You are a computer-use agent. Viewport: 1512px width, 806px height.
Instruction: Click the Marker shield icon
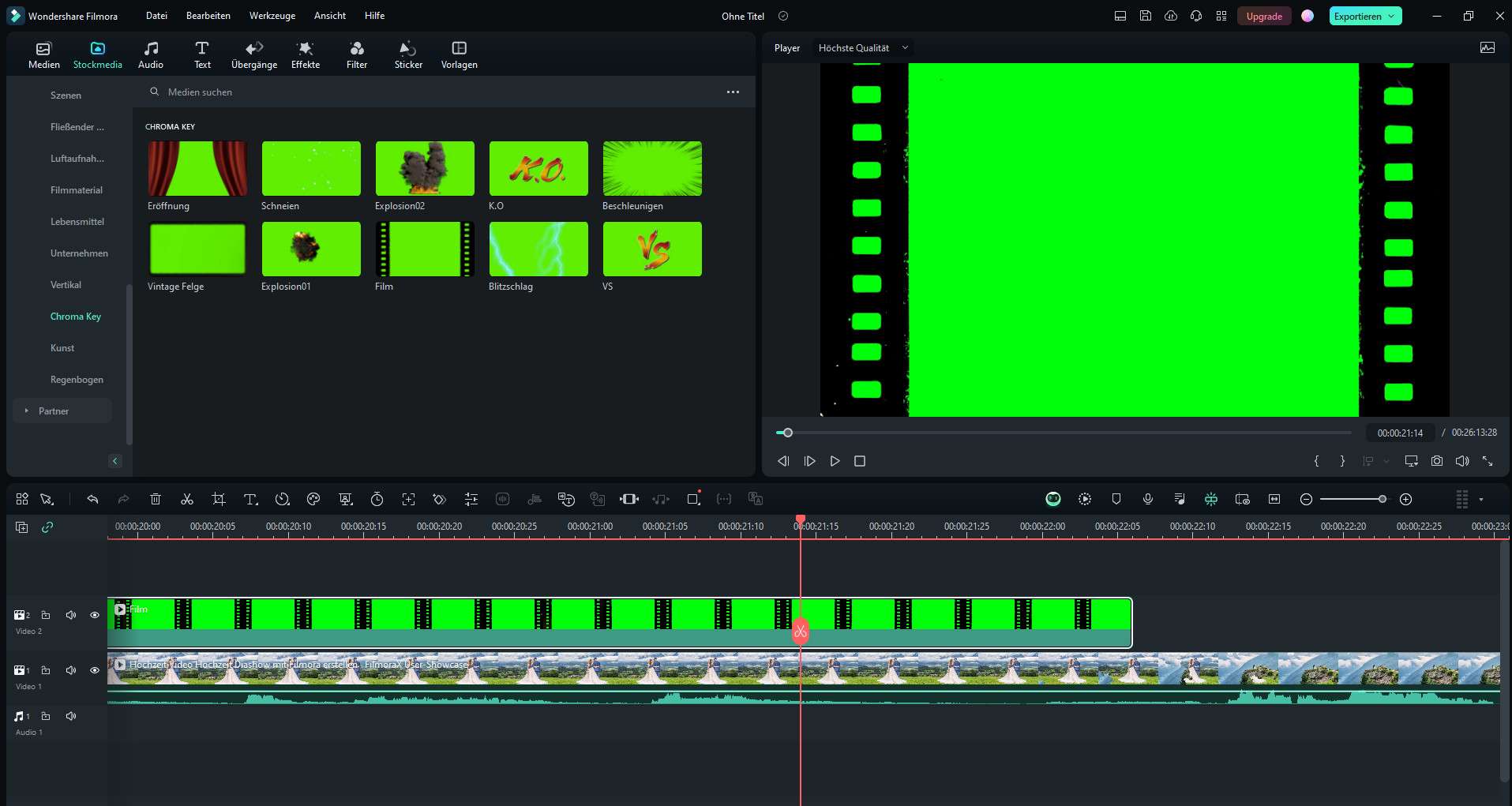tap(1116, 499)
